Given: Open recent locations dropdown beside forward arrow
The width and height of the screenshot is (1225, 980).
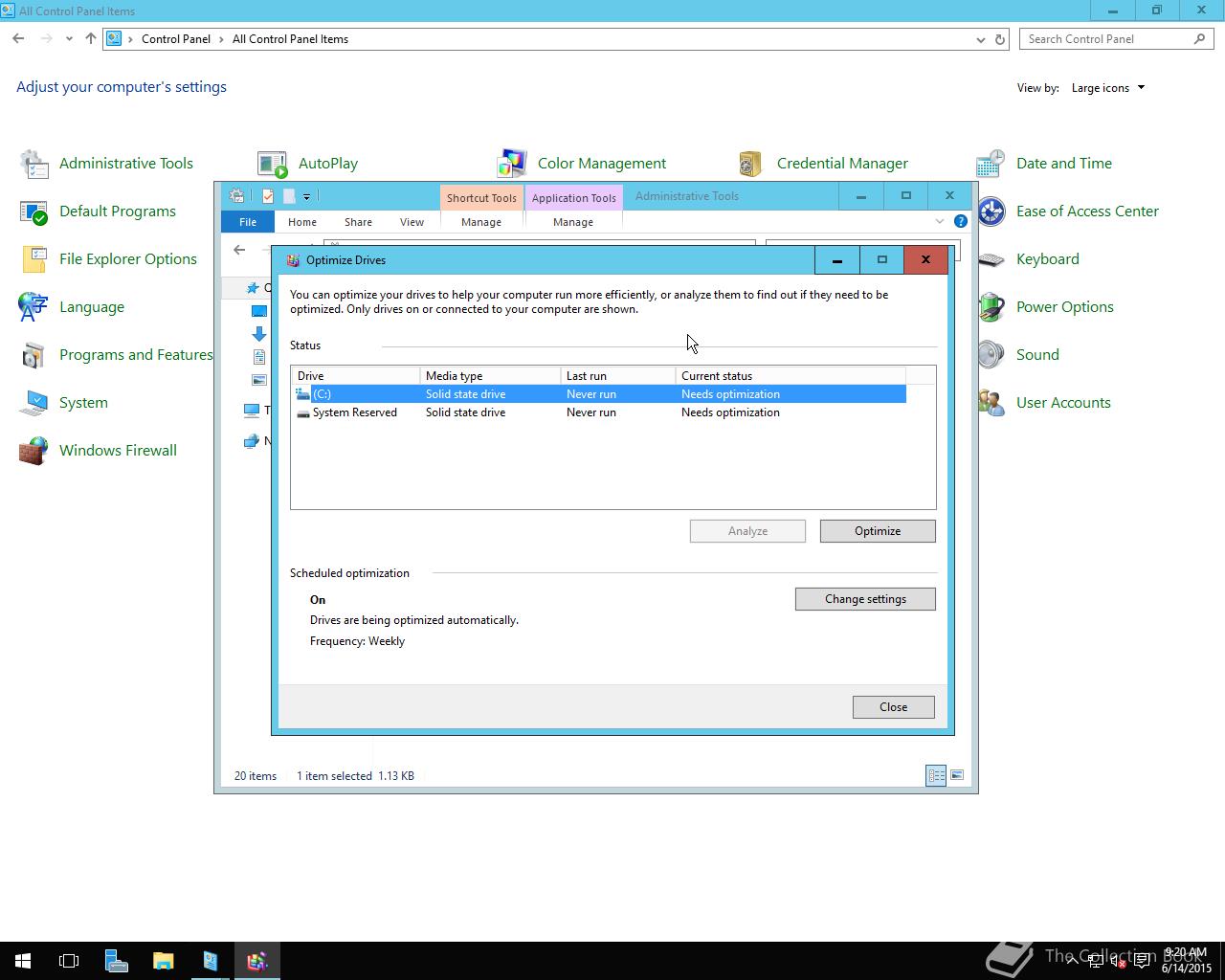Looking at the screenshot, I should [69, 39].
